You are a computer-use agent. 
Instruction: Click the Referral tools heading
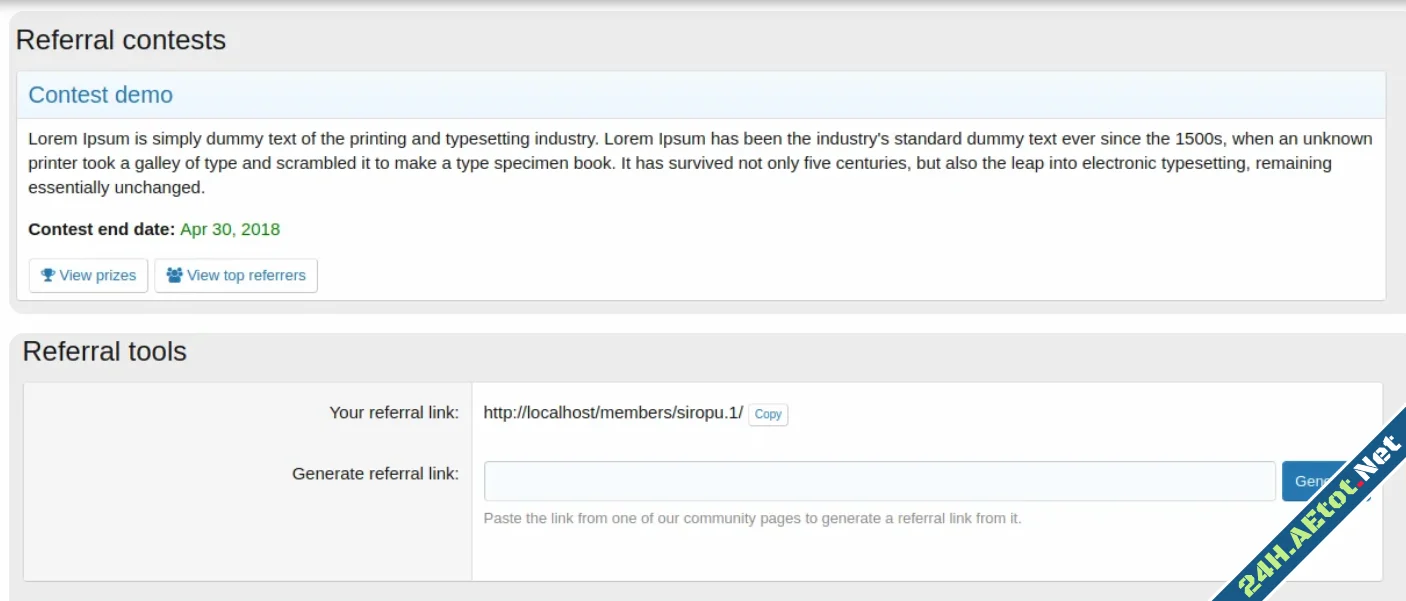(104, 352)
